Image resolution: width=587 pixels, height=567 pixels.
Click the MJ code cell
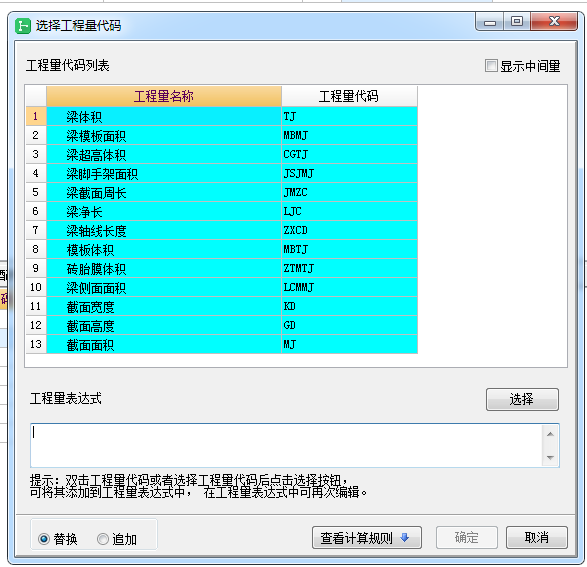coord(349,344)
